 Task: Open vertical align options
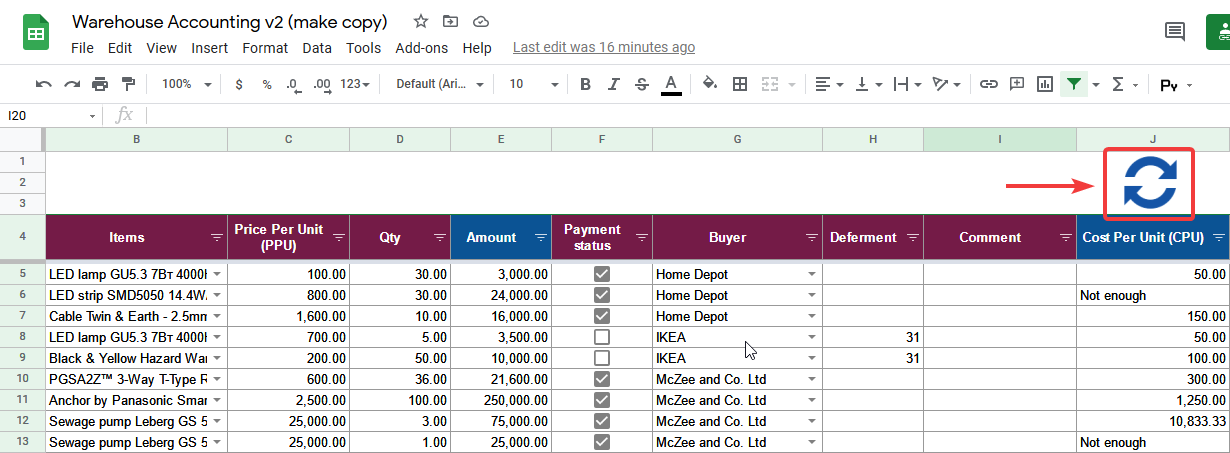click(x=868, y=84)
